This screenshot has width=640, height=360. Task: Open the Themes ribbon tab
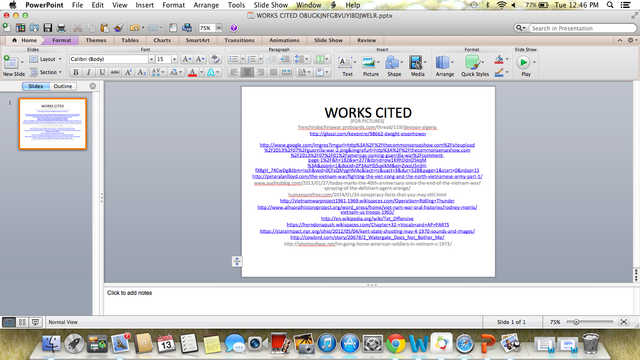(x=96, y=40)
